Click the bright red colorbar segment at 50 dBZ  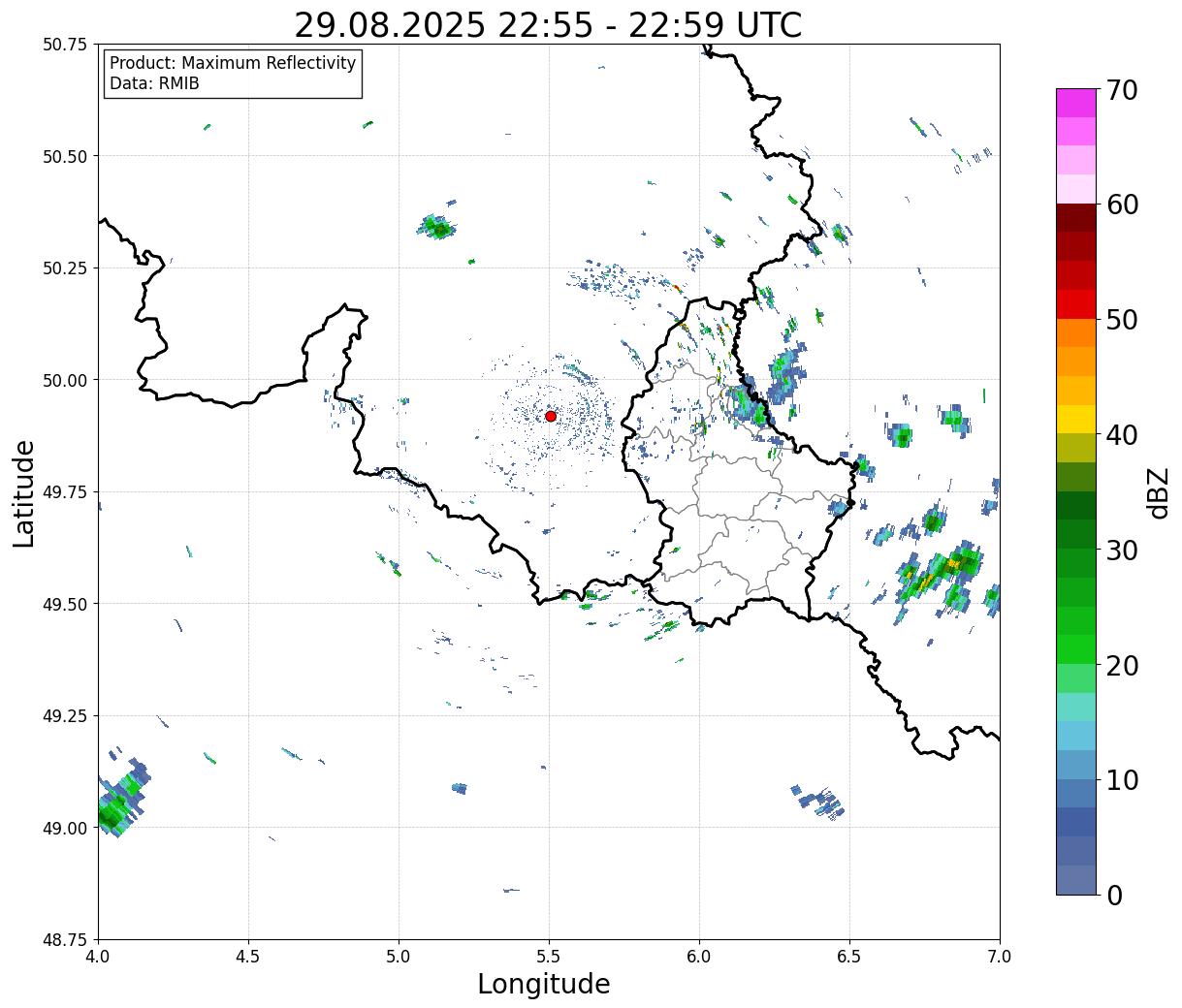pyautogui.click(x=1076, y=304)
